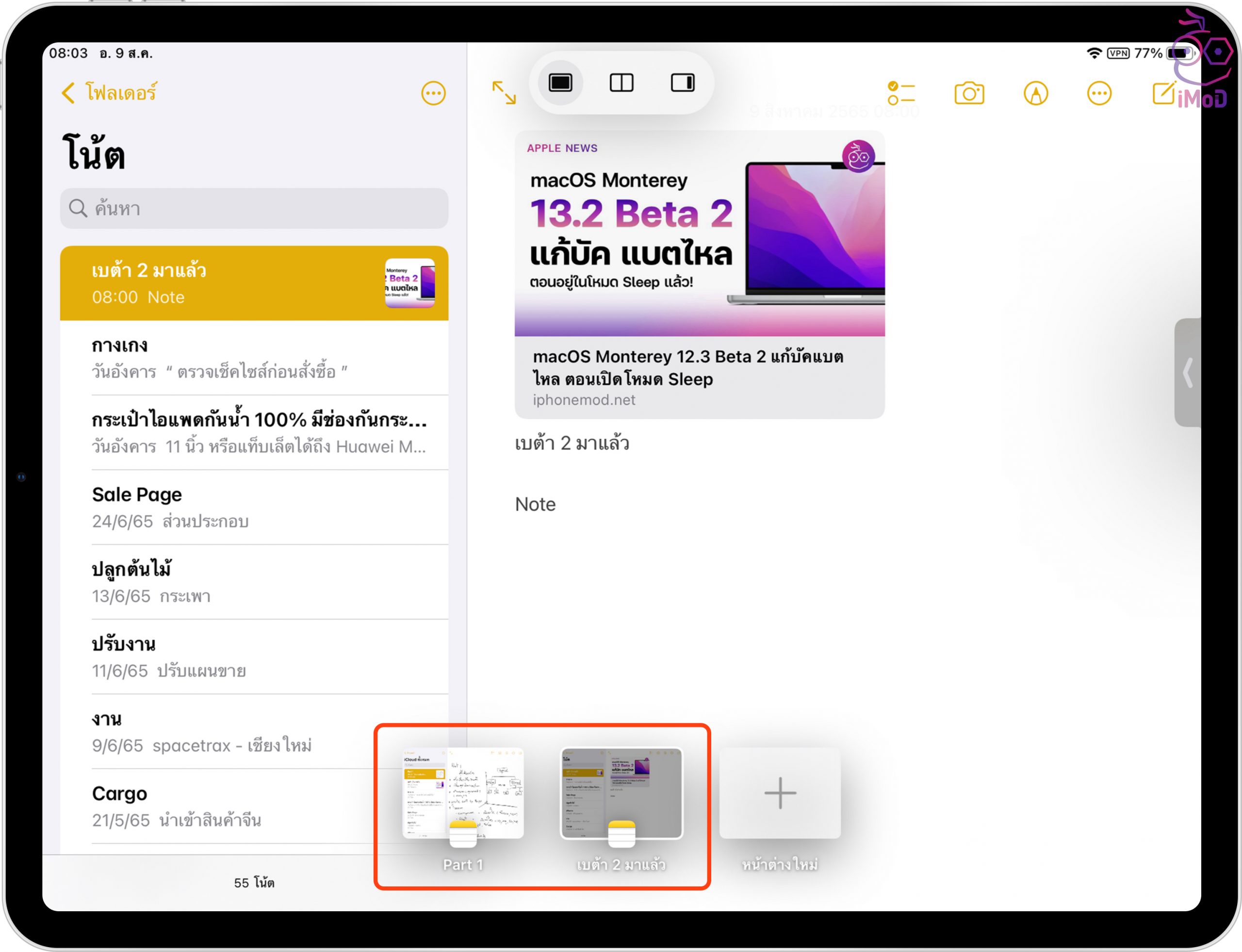Open iphonemod.net macOS Monterey link preview
The height and width of the screenshot is (952, 1242).
699,275
